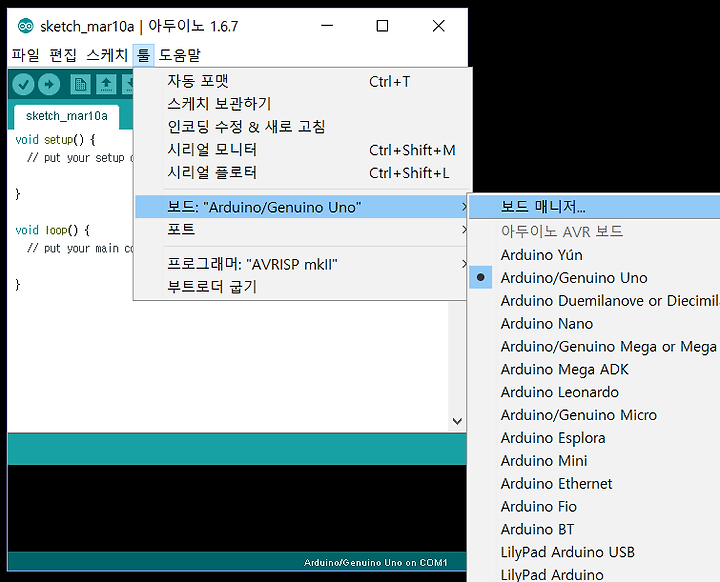Viewport: 720px width, 582px height.
Task: Choose Arduino Ethernet board
Action: point(595,484)
